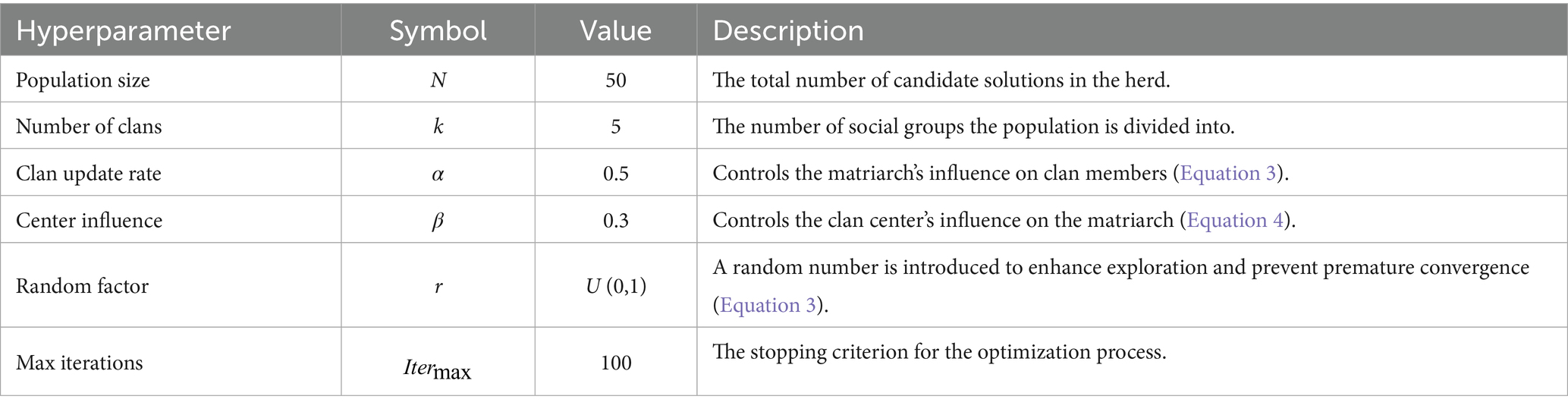Select the Number of clans cell
This screenshot has height=415, width=1568.
click(89, 126)
